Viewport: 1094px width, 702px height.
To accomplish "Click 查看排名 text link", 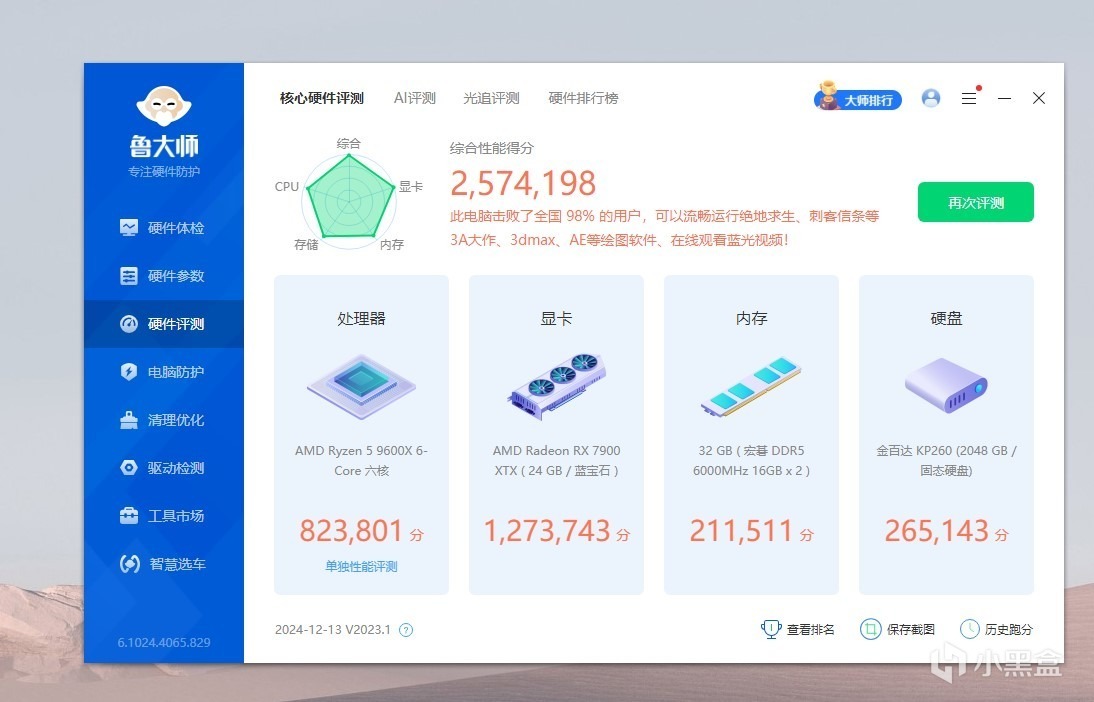I will pos(811,629).
